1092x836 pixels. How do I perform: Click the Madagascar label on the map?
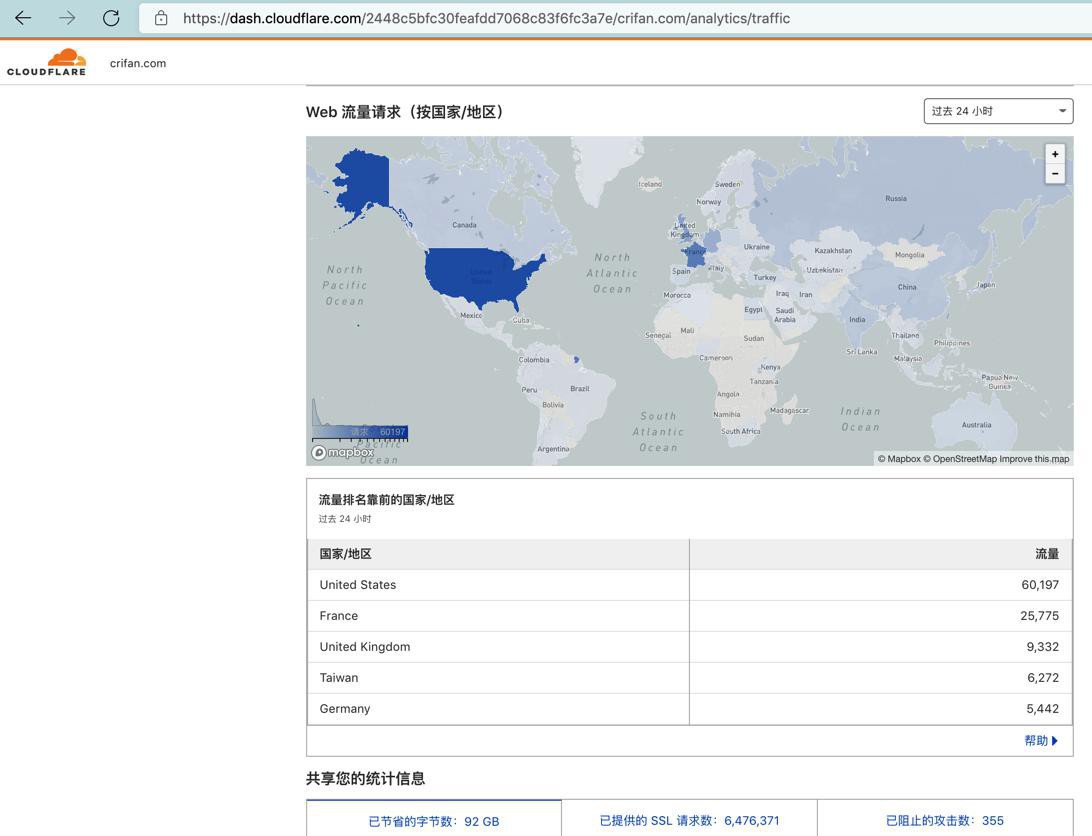point(789,411)
